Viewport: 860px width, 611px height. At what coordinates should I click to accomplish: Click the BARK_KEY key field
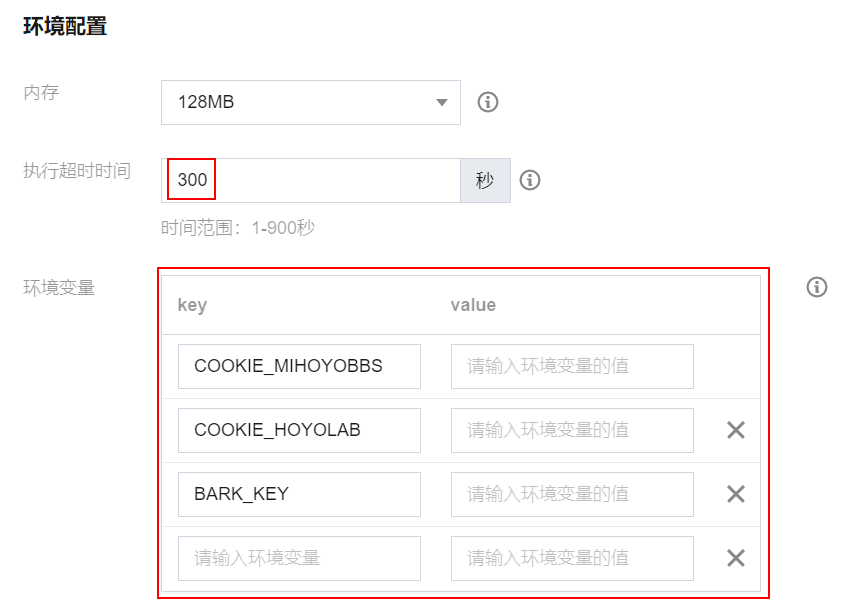point(299,494)
